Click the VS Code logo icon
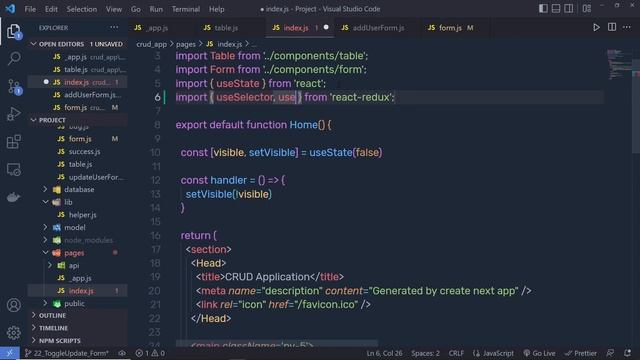Viewport: 640px width, 360px height. pos(10,9)
